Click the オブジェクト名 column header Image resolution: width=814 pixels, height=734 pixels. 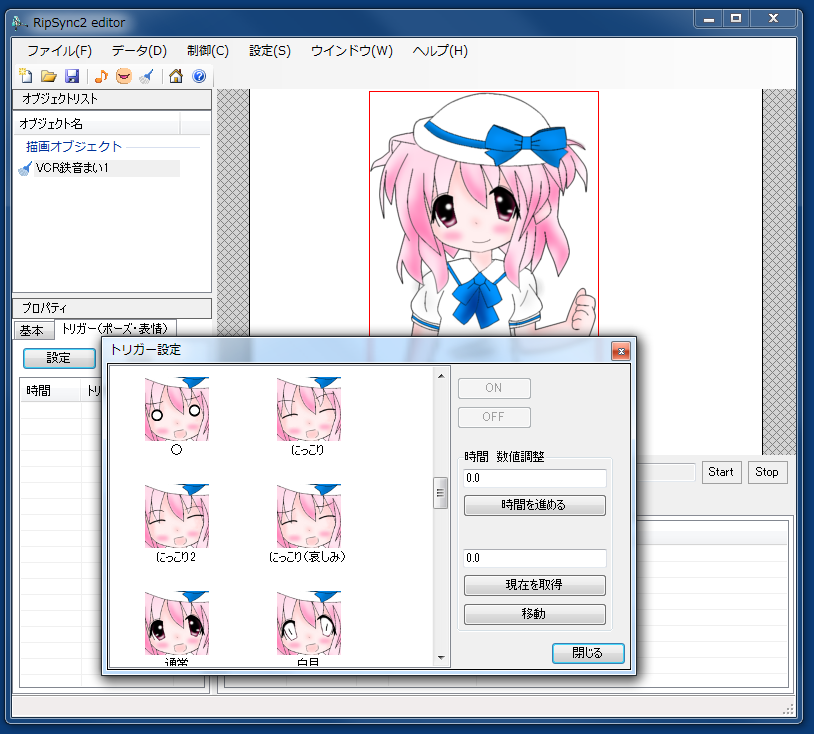click(97, 124)
